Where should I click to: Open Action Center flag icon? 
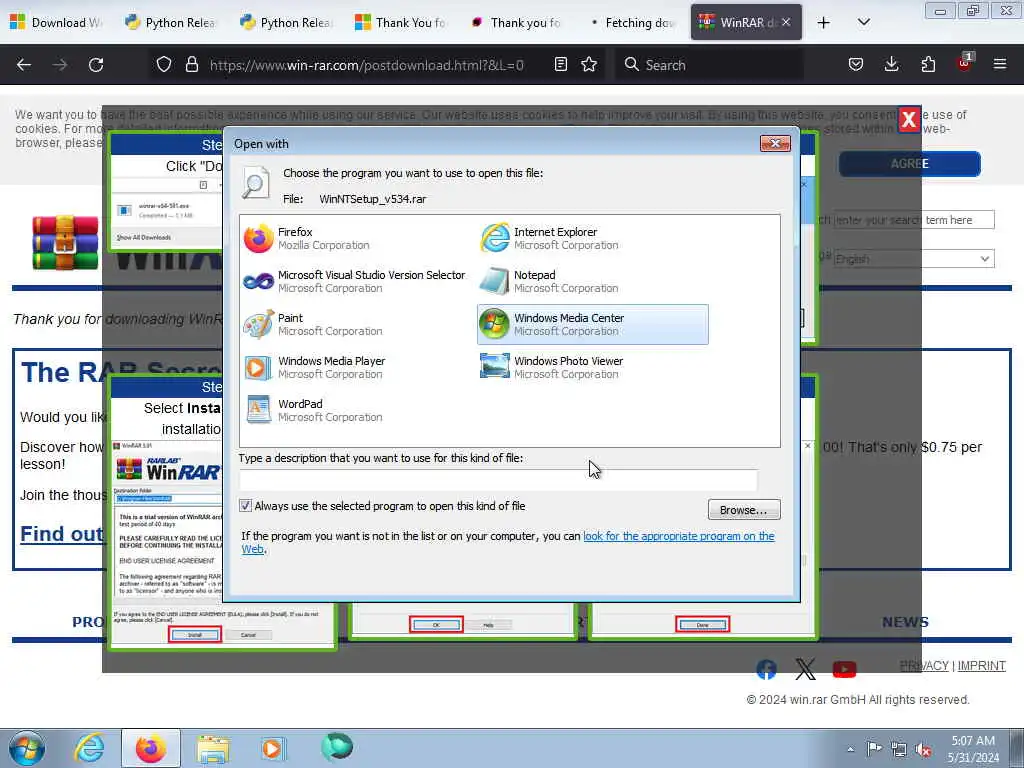point(874,749)
